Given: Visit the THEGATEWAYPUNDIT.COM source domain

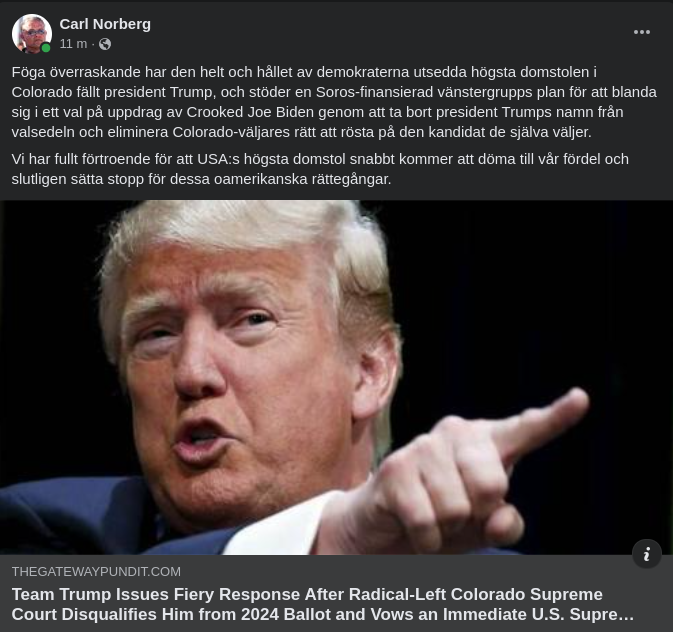Looking at the screenshot, I should 96,571.
